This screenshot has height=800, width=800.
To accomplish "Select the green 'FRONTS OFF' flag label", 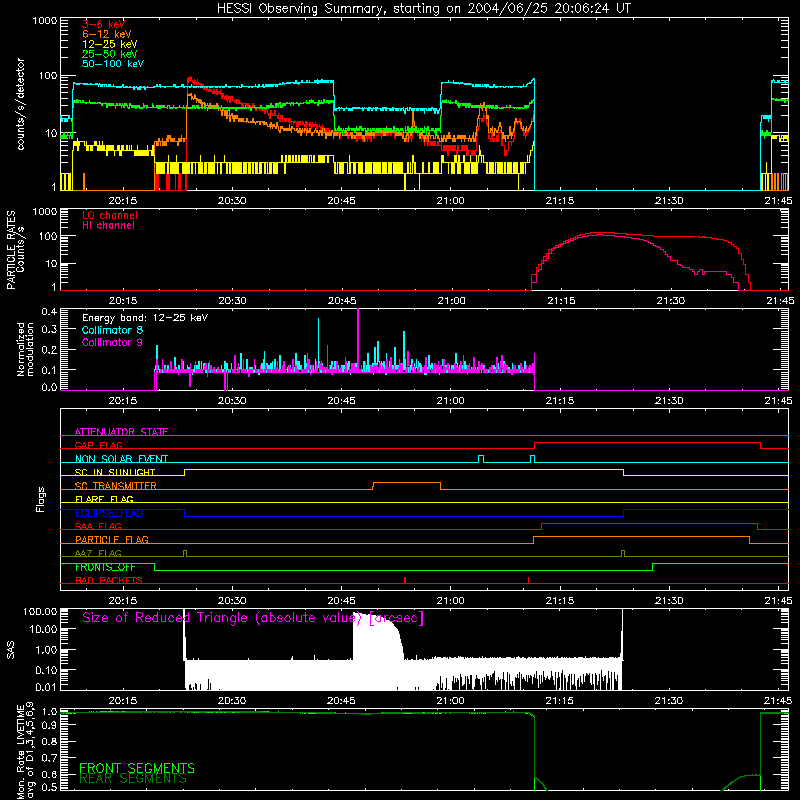I will click(x=105, y=567).
